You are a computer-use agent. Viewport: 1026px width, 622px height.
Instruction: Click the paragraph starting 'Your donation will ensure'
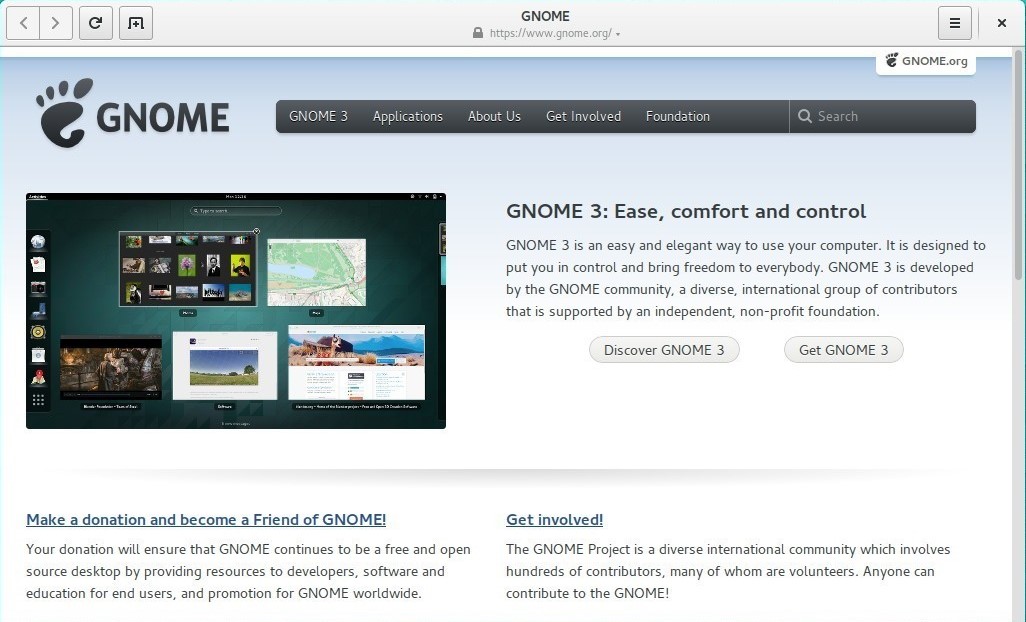point(248,572)
